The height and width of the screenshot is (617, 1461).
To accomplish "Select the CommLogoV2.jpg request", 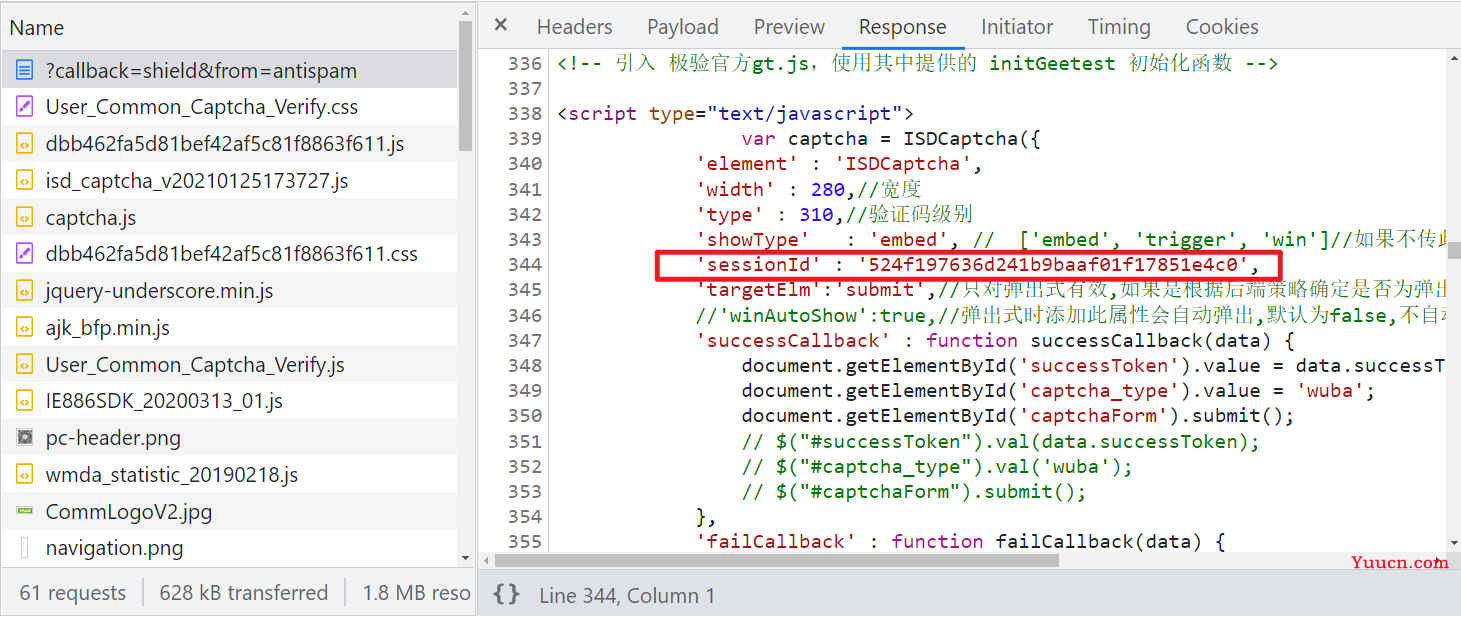I will (x=229, y=512).
